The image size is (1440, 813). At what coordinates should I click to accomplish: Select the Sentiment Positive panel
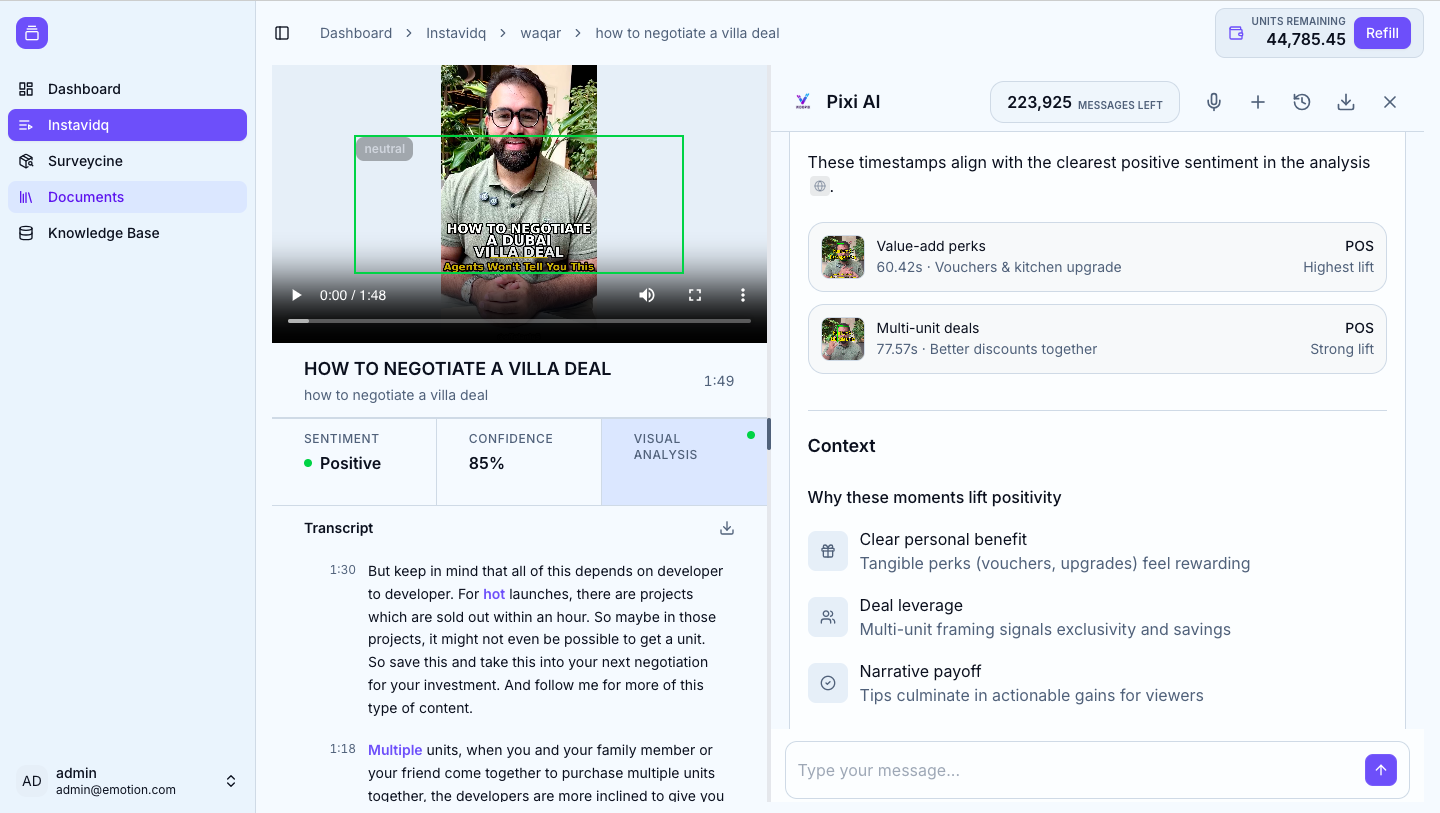tap(354, 461)
